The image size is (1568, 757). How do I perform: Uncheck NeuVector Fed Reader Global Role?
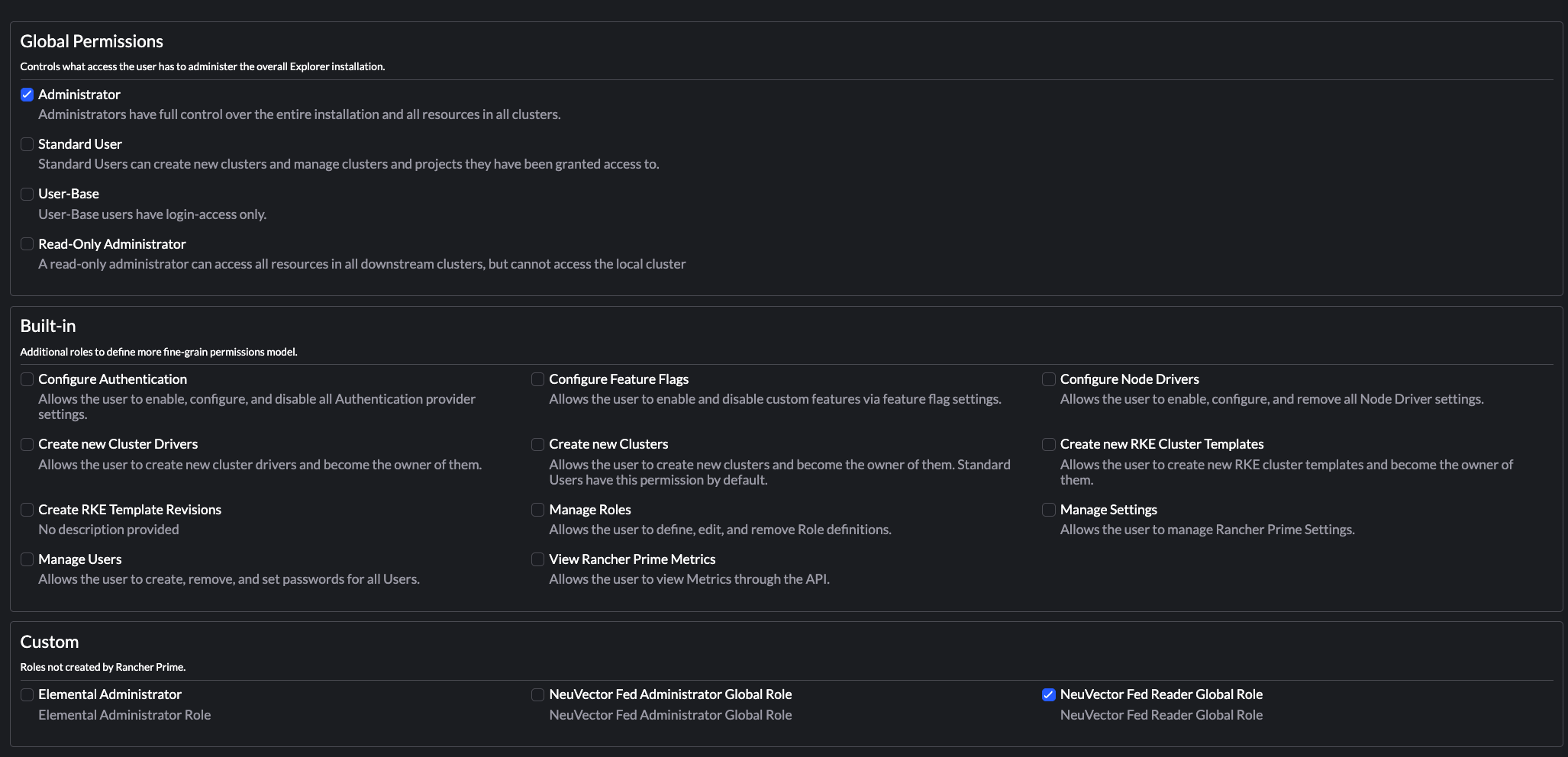point(1049,694)
